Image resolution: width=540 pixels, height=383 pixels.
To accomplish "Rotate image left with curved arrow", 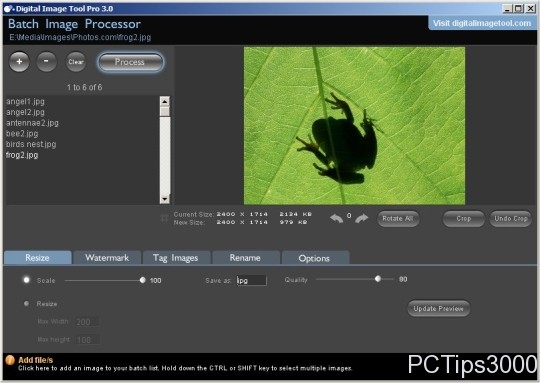I will [336, 218].
